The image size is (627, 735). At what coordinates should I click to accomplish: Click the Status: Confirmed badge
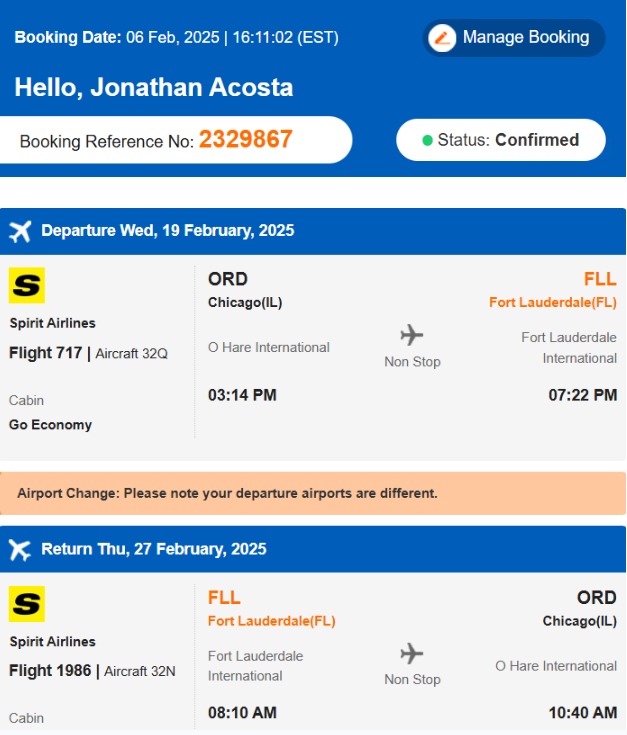(500, 140)
